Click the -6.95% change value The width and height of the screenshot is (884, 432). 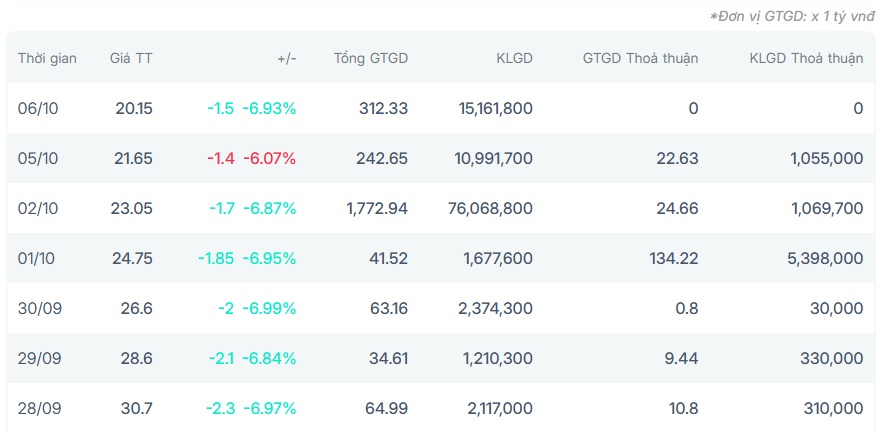(x=269, y=258)
